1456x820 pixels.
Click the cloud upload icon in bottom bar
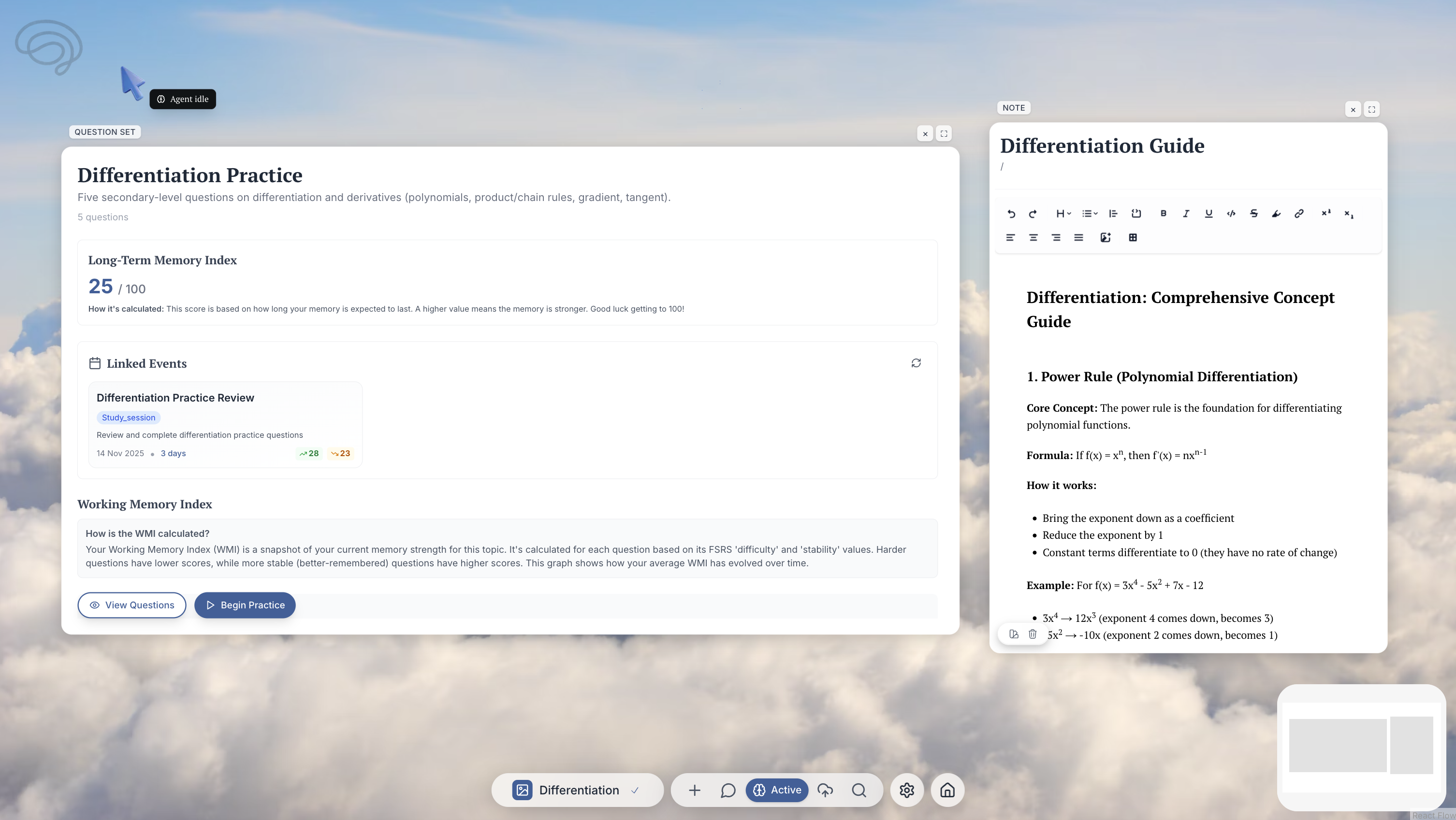point(825,790)
